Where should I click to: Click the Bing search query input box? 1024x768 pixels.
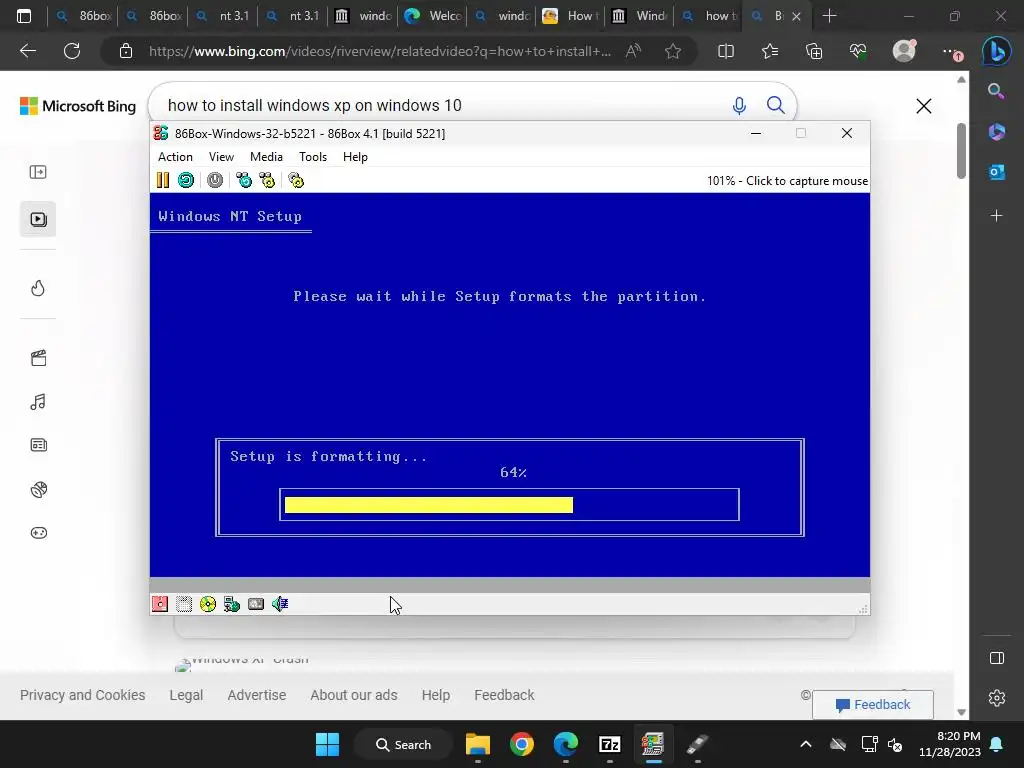click(444, 105)
